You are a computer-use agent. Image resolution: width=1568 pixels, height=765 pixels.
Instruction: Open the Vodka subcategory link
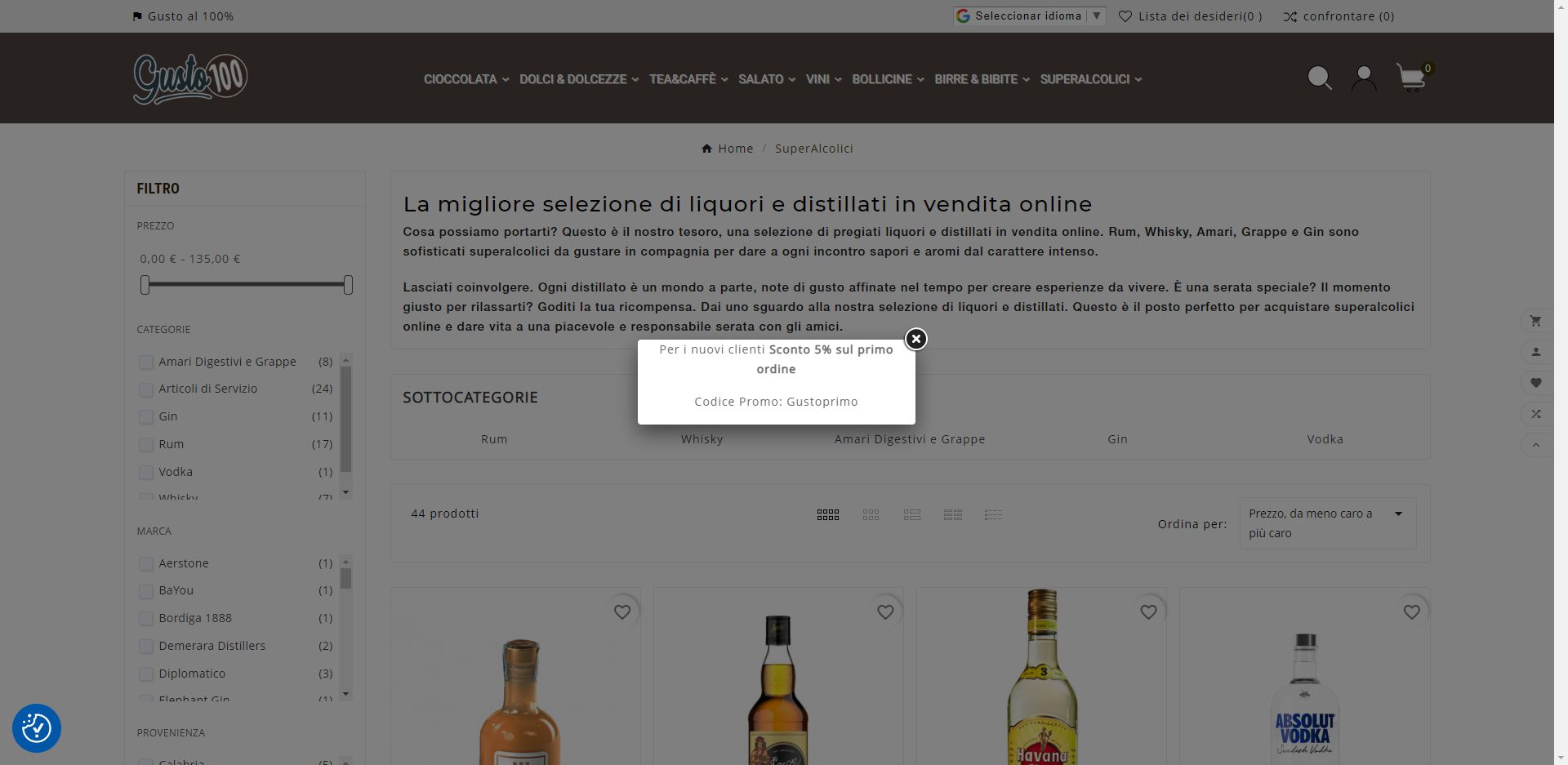coord(1325,439)
